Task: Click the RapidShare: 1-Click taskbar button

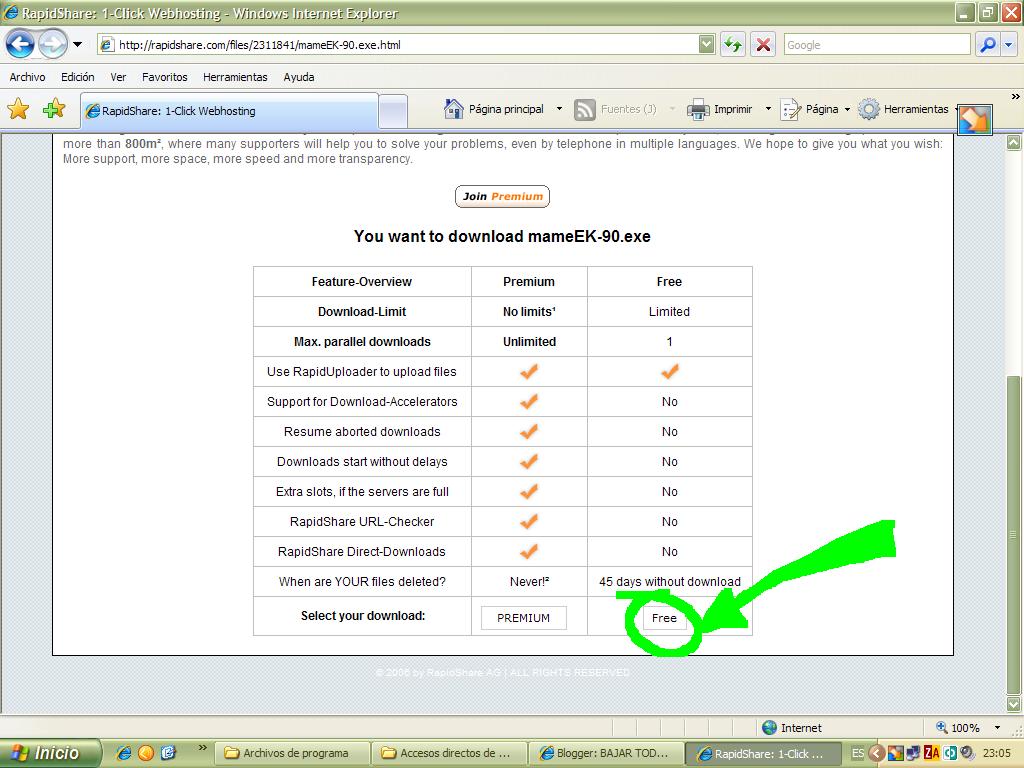Action: point(762,753)
